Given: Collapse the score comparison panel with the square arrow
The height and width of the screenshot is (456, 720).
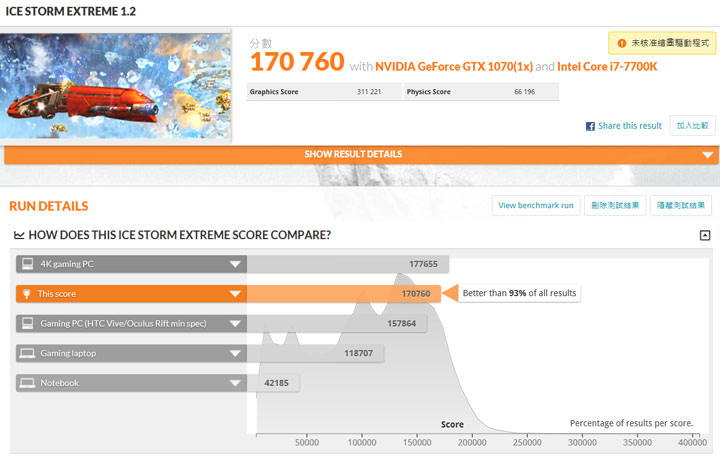Looking at the screenshot, I should pyautogui.click(x=705, y=236).
